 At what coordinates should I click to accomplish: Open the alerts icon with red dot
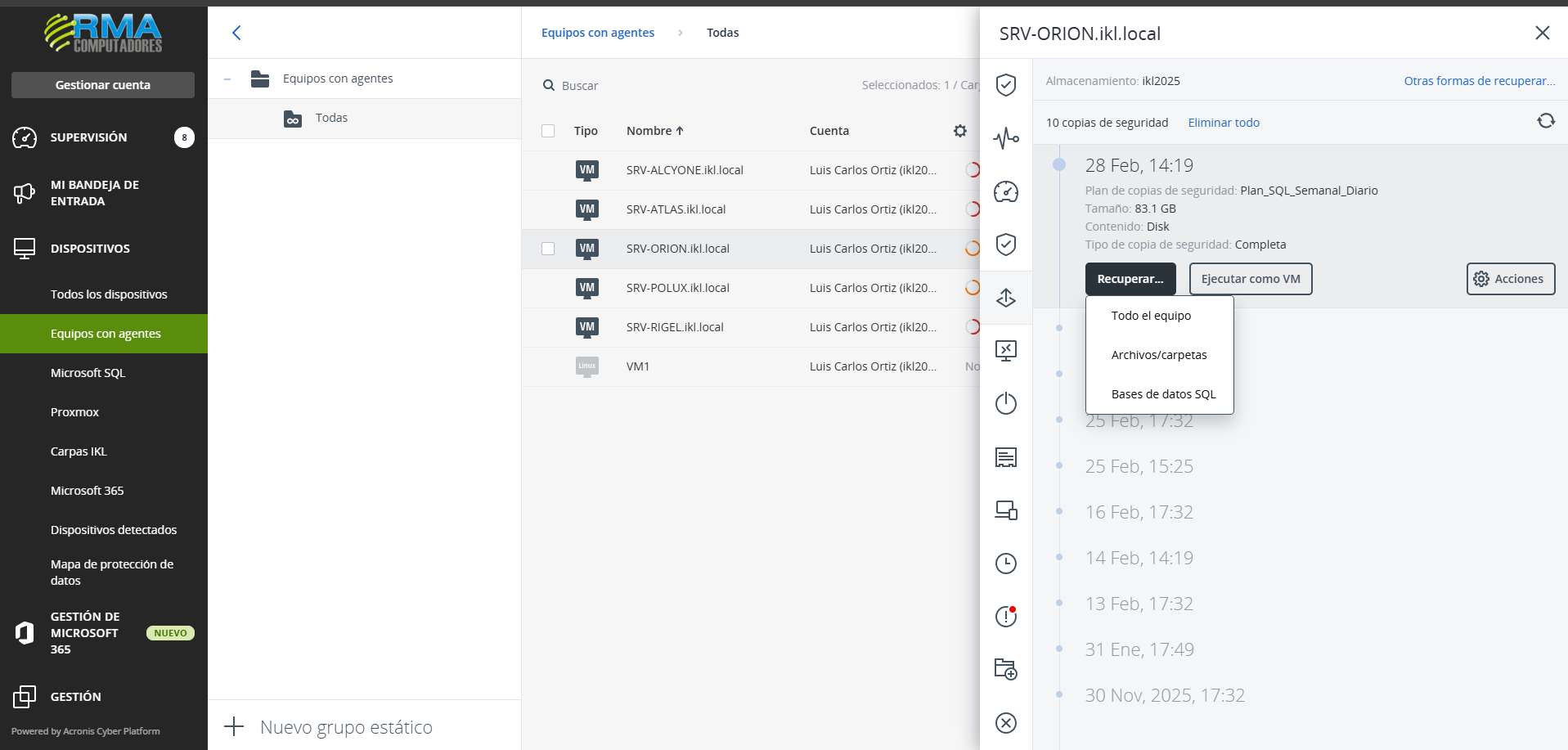[x=1005, y=617]
